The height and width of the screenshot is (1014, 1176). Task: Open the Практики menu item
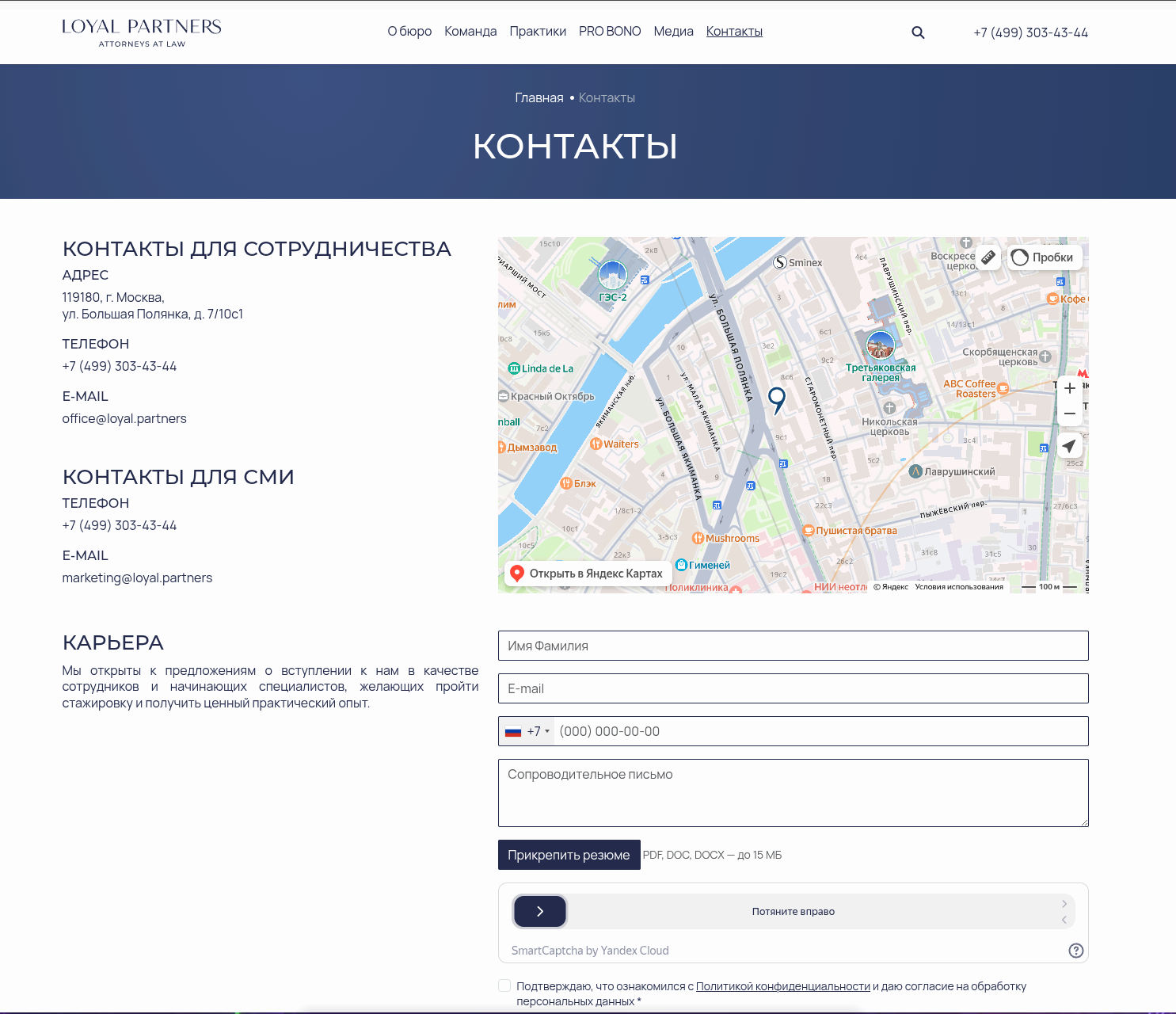pyautogui.click(x=538, y=32)
